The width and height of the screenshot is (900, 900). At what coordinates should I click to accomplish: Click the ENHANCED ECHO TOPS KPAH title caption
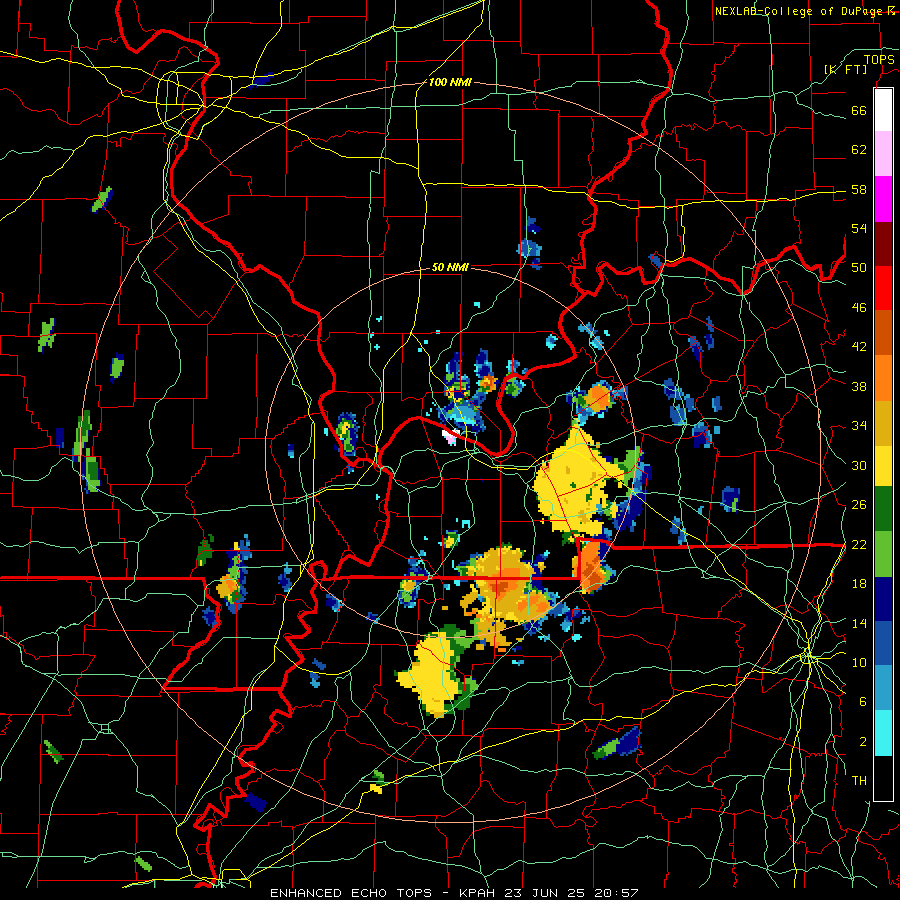point(454,893)
